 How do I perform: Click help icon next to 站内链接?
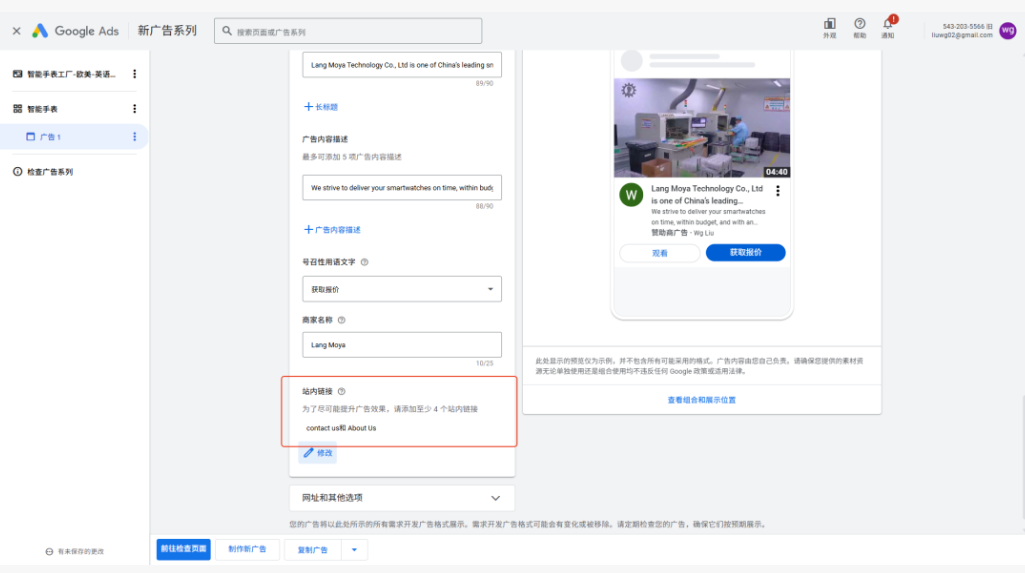(x=341, y=391)
